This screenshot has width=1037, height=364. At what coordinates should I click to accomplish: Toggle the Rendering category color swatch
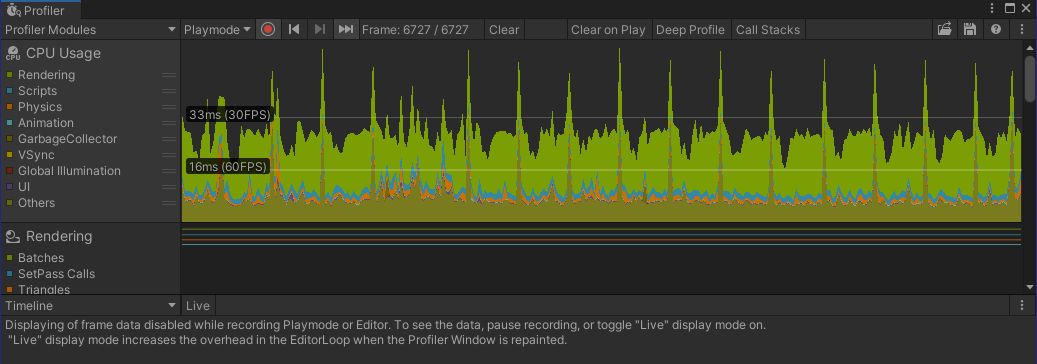(9, 75)
